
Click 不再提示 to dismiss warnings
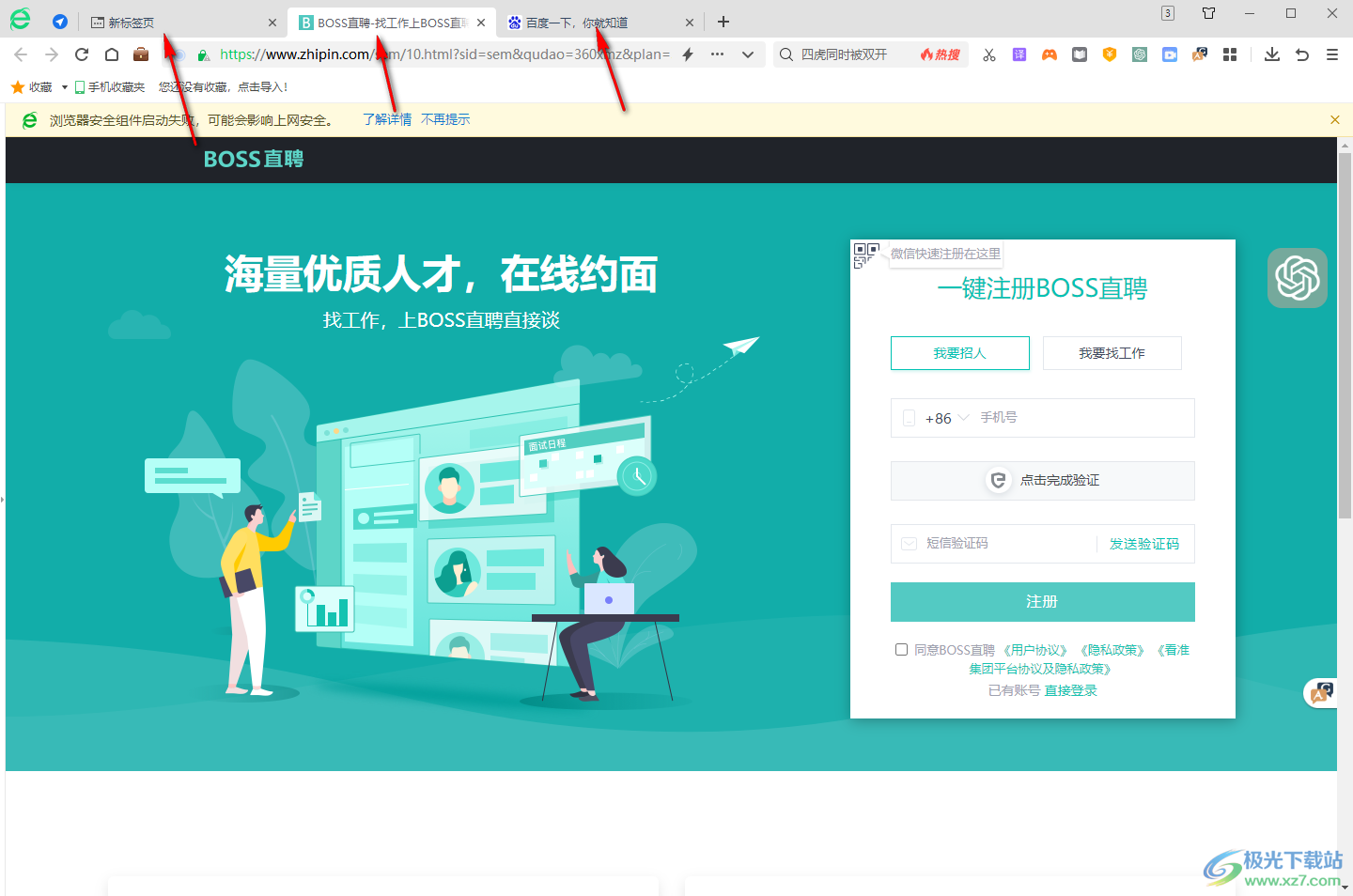point(445,120)
